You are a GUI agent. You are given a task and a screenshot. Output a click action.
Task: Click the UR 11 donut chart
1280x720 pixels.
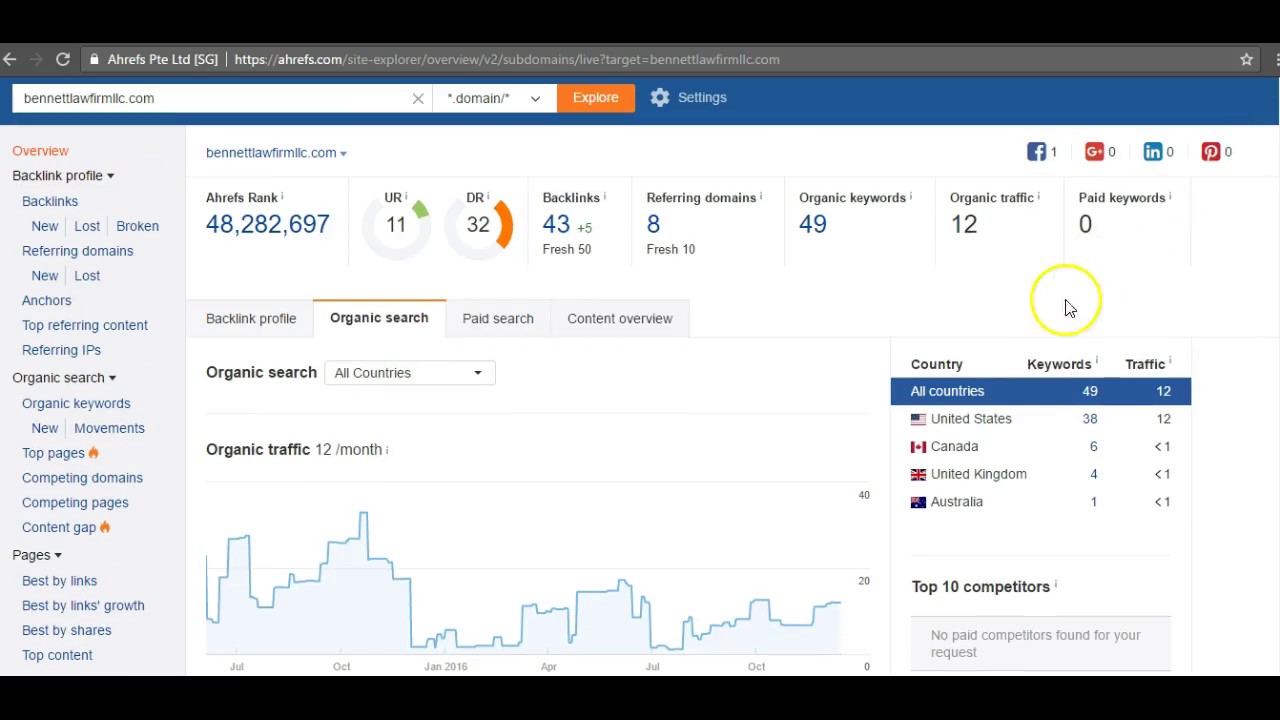click(x=397, y=225)
